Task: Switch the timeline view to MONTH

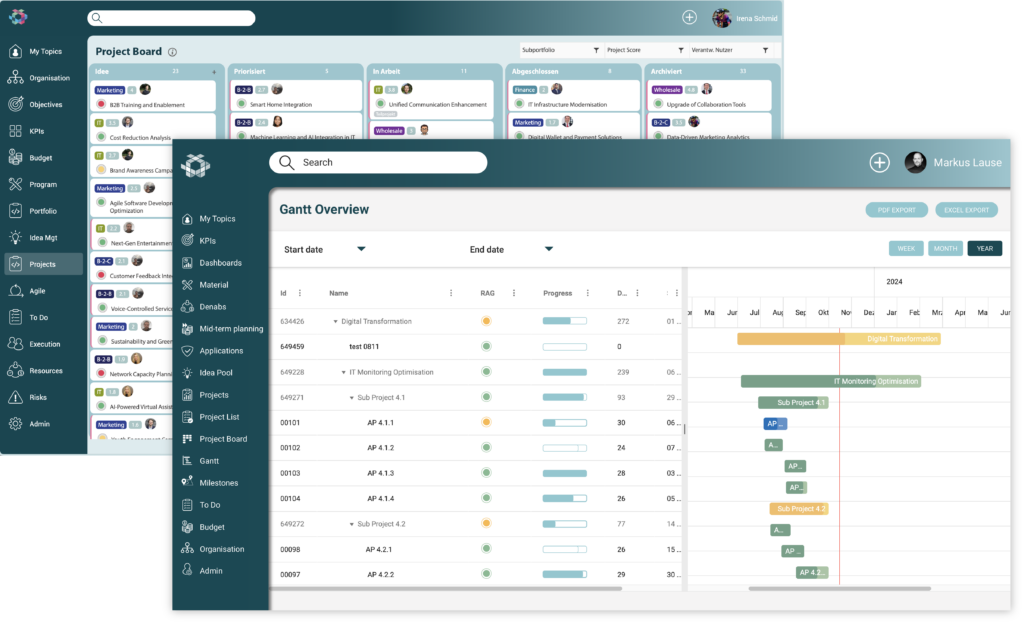Action: point(945,248)
